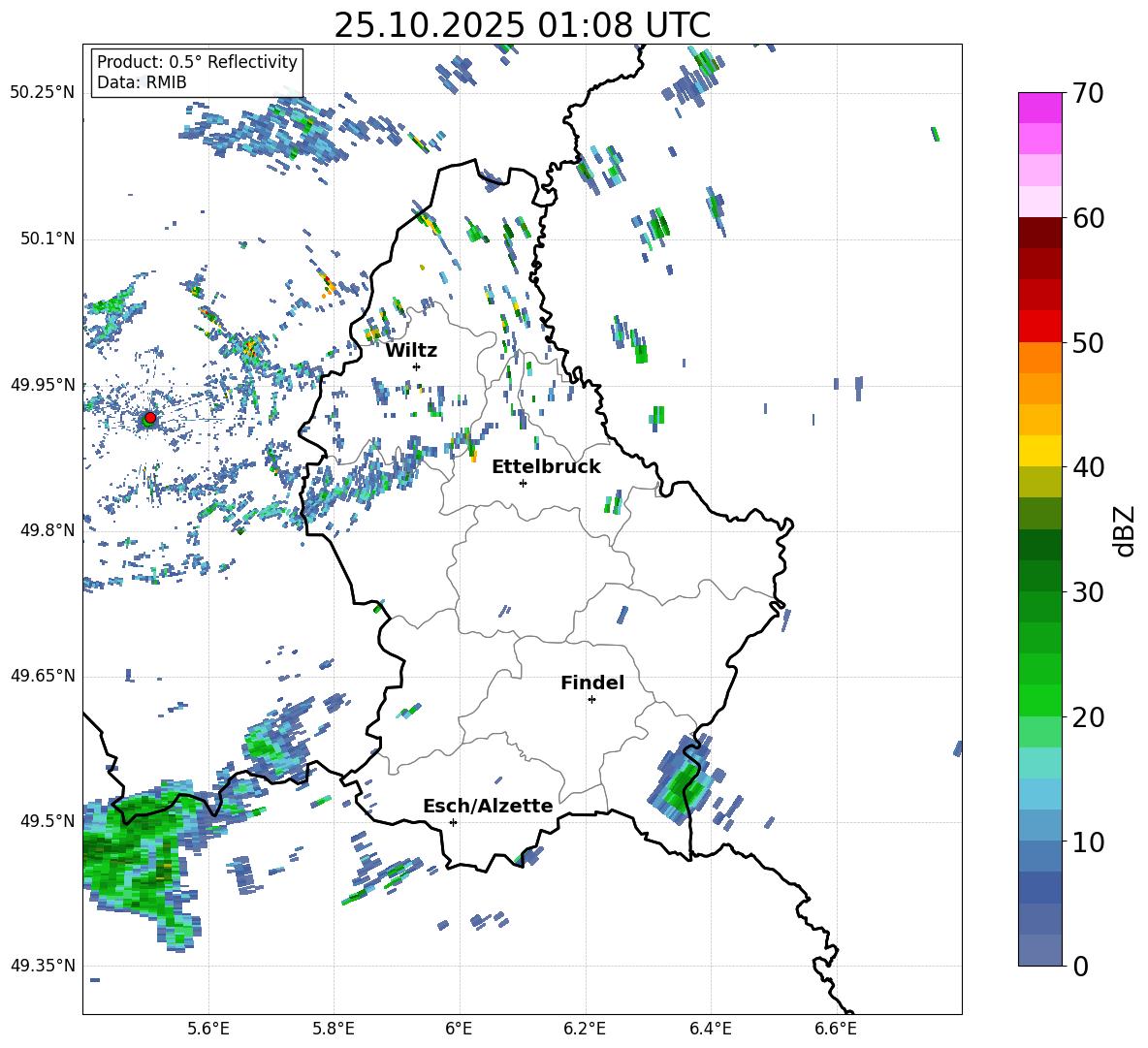Click the Findel city label
Viewport: 1148px width, 1048px height.
coord(592,683)
